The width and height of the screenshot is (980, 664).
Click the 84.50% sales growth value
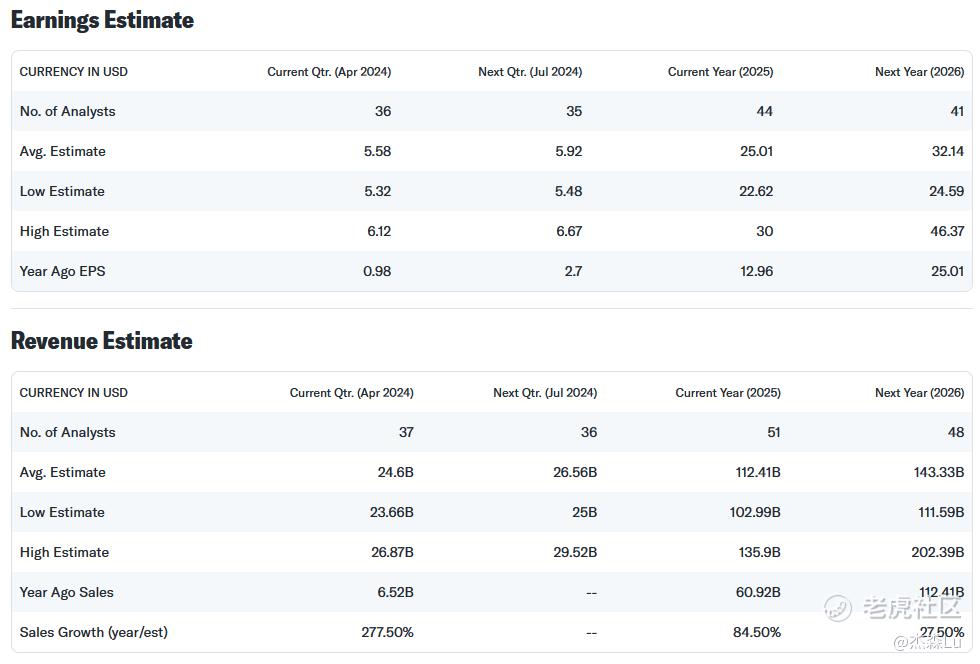[757, 632]
